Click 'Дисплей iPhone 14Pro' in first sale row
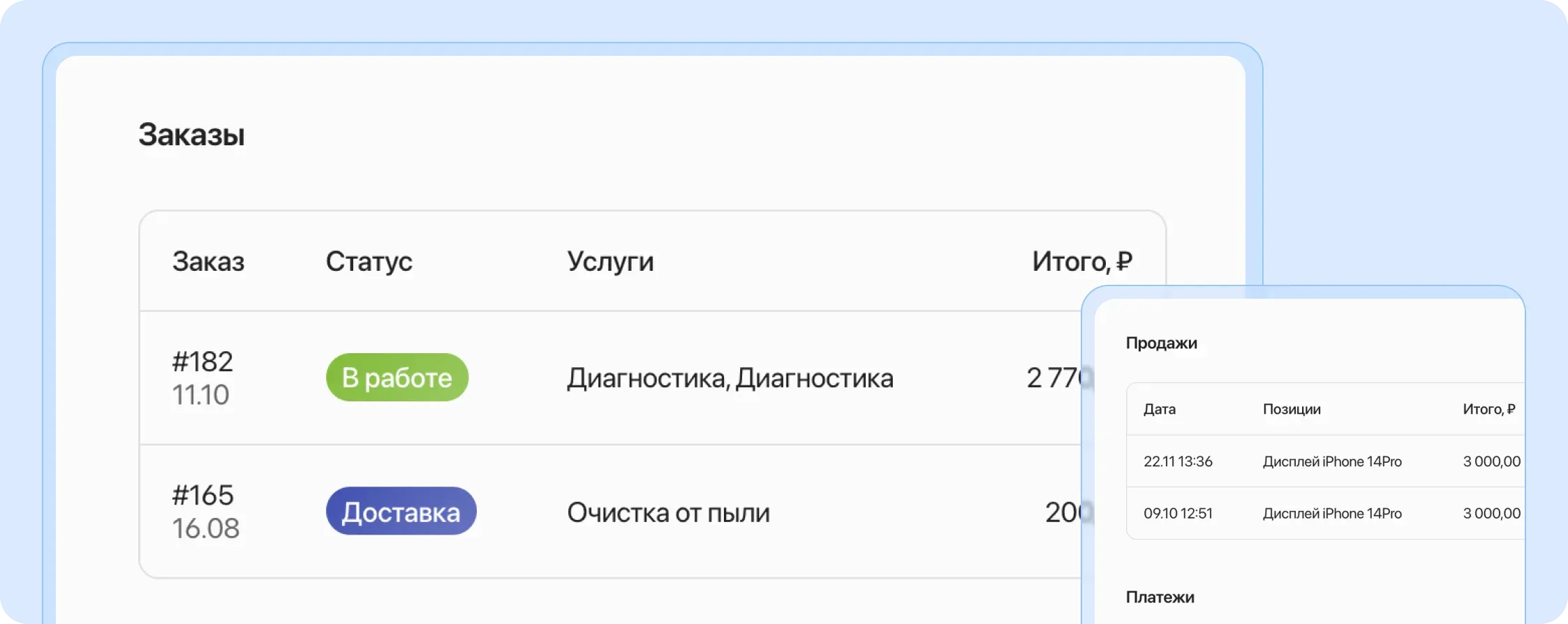This screenshot has width=1568, height=624. [1332, 461]
